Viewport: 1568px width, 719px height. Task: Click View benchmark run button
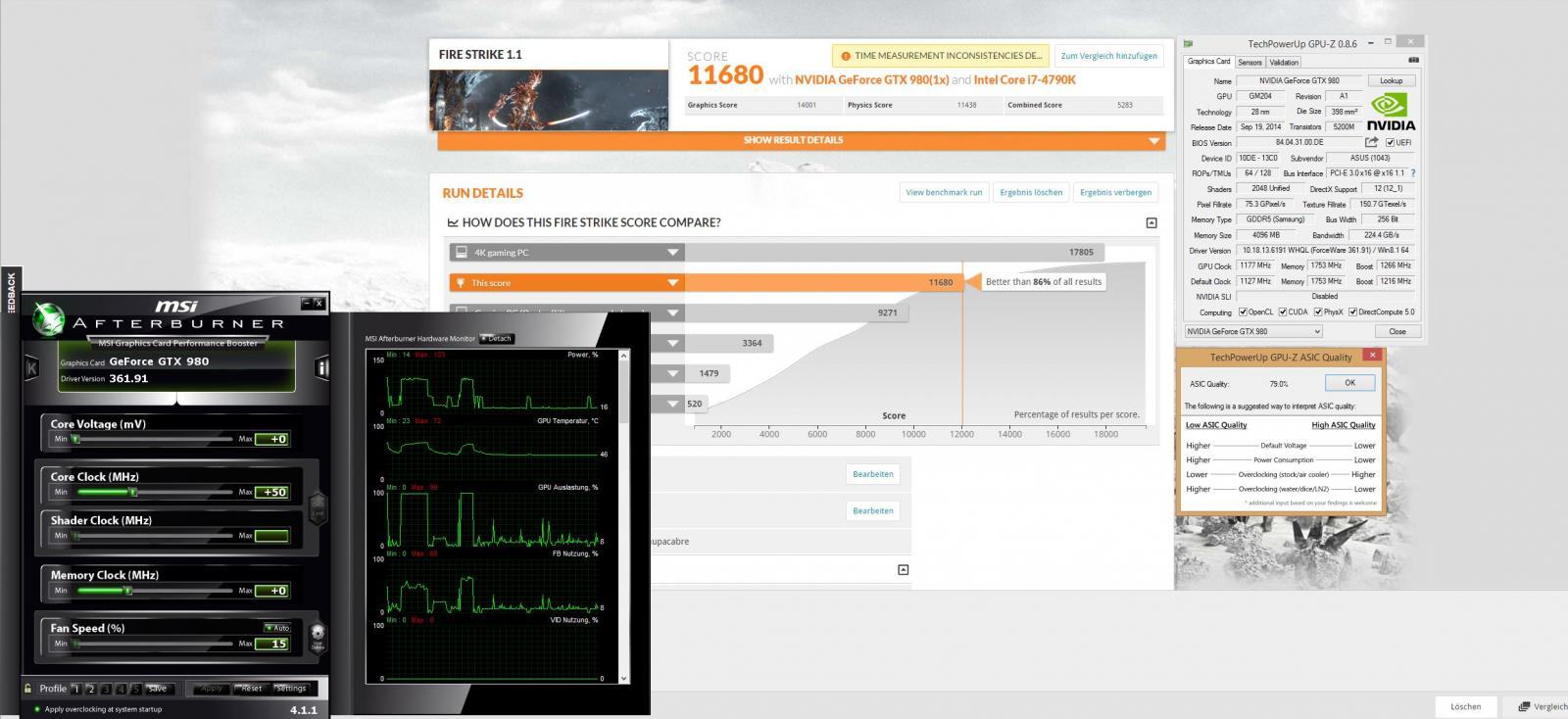coord(944,192)
